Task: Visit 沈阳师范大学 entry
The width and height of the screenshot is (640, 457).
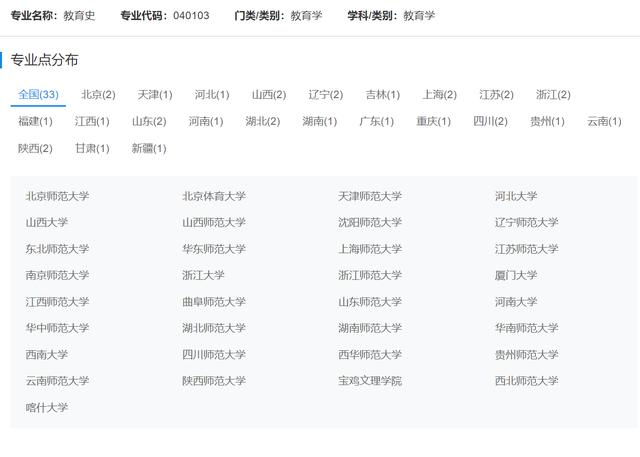Action: [370, 222]
